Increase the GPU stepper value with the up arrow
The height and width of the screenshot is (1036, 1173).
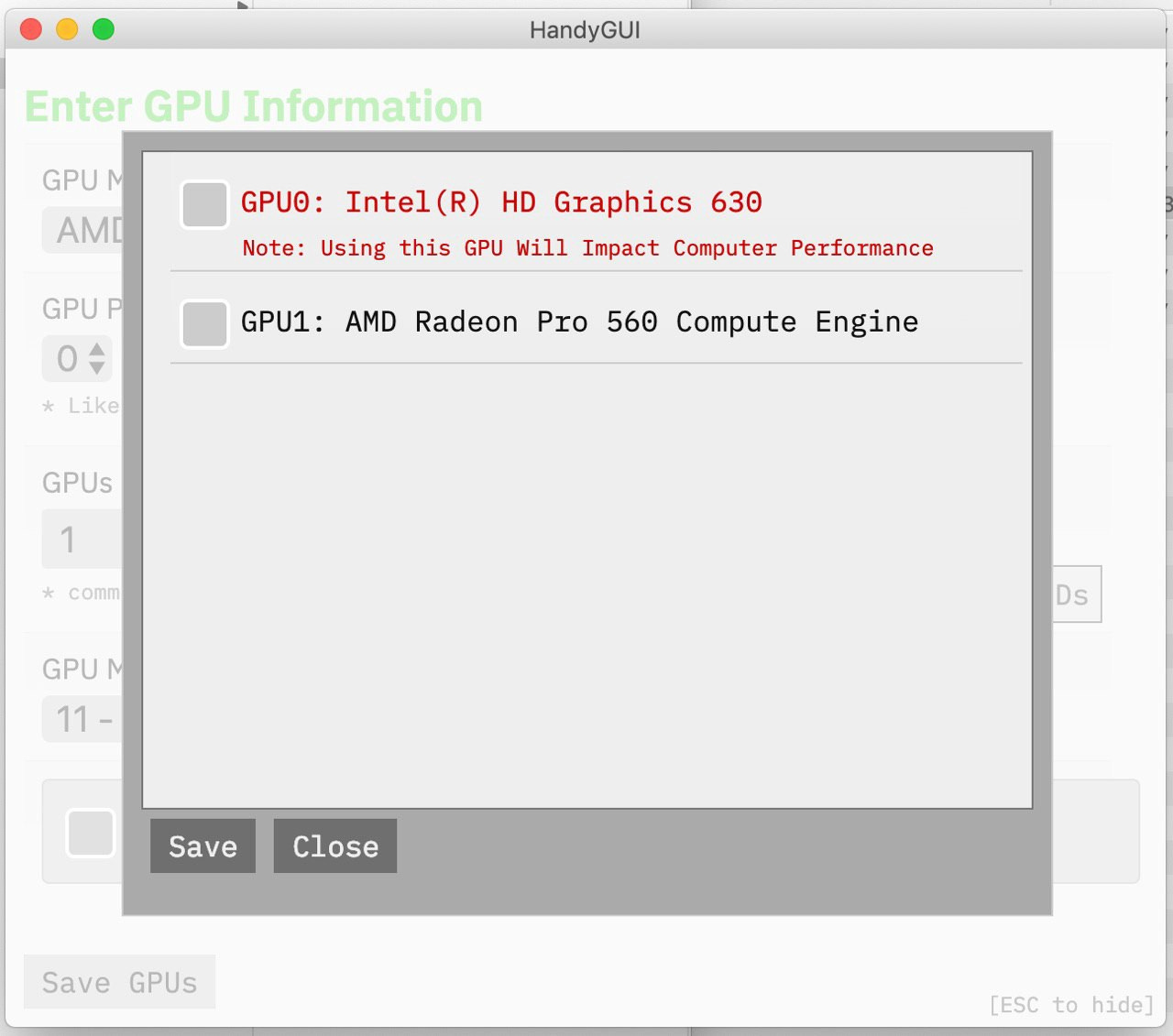coord(97,349)
